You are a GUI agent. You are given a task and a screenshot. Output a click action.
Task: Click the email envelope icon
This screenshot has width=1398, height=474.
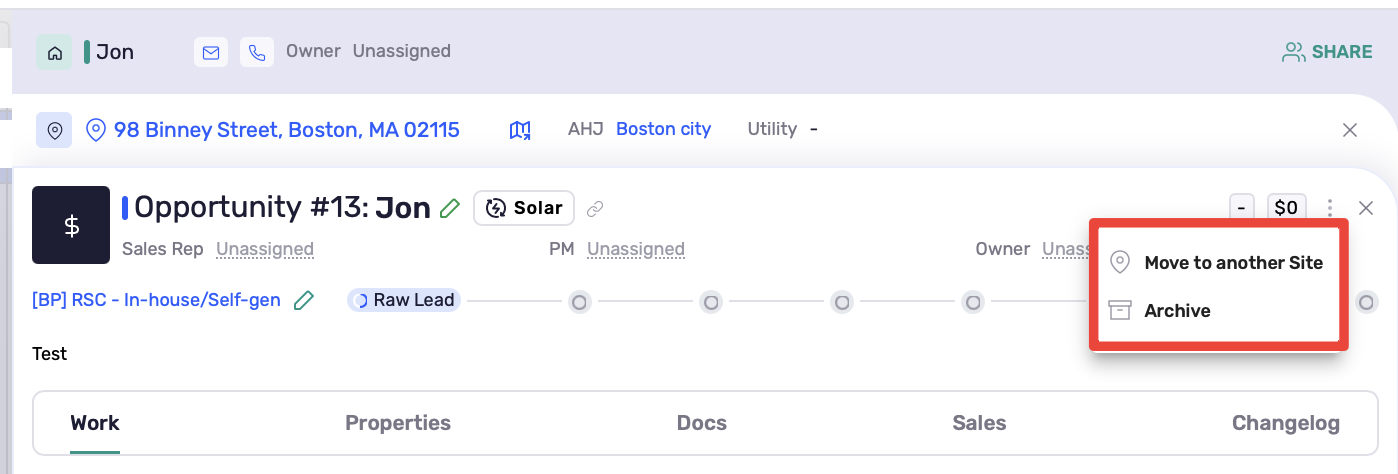pos(211,52)
